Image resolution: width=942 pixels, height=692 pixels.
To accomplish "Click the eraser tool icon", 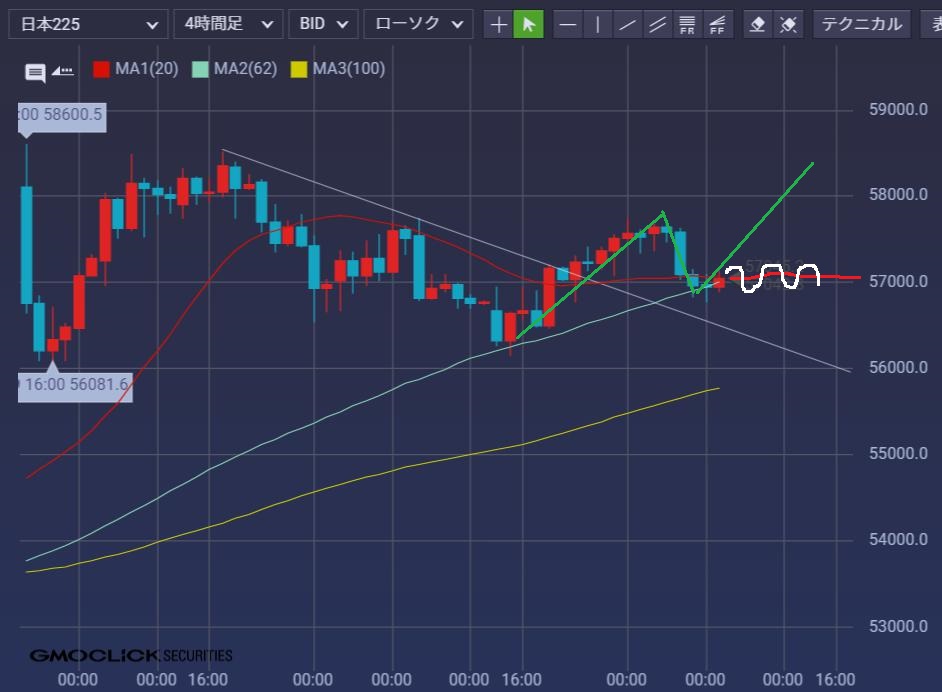I will [x=758, y=24].
